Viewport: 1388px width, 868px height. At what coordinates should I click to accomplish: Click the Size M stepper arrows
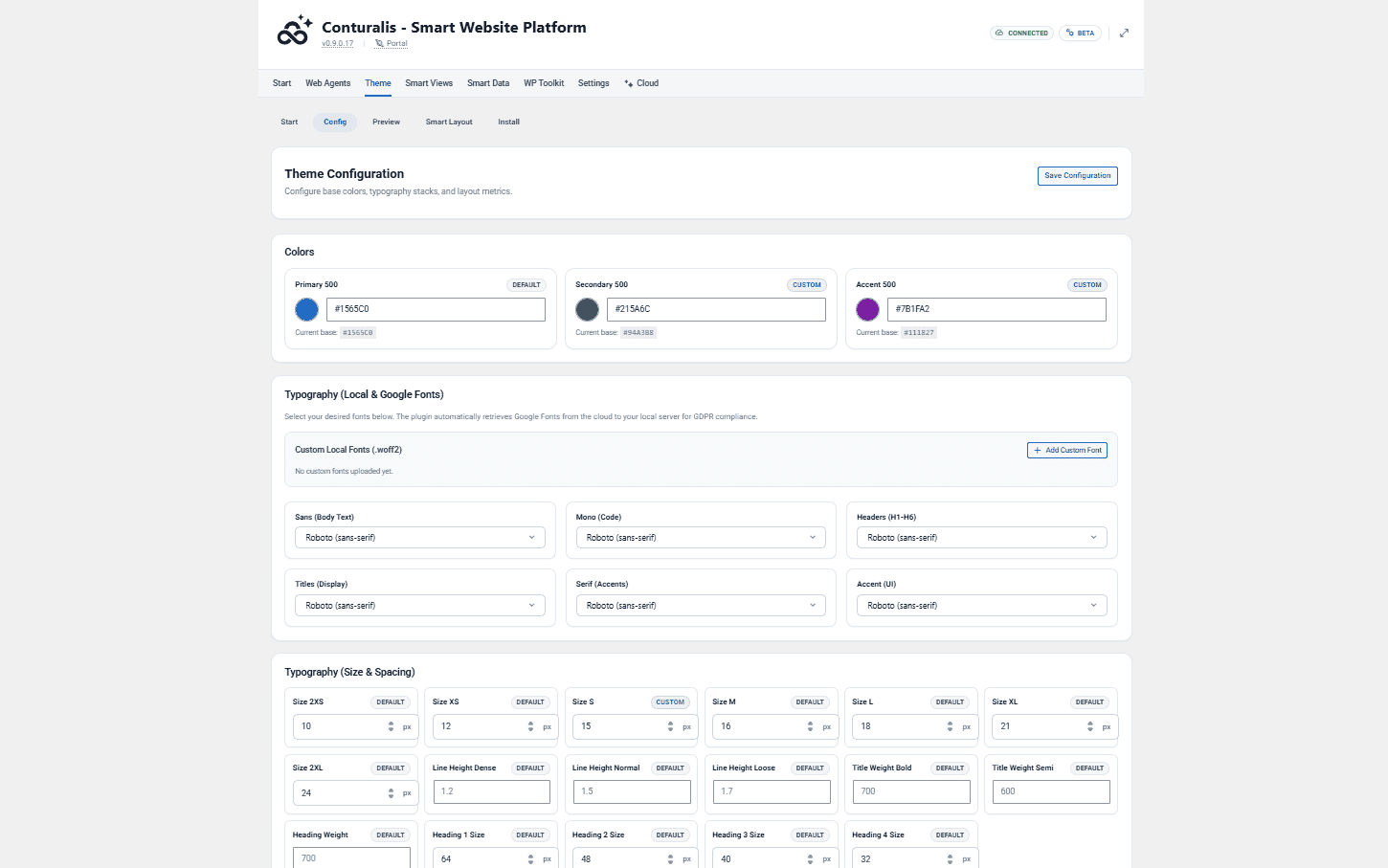click(810, 726)
